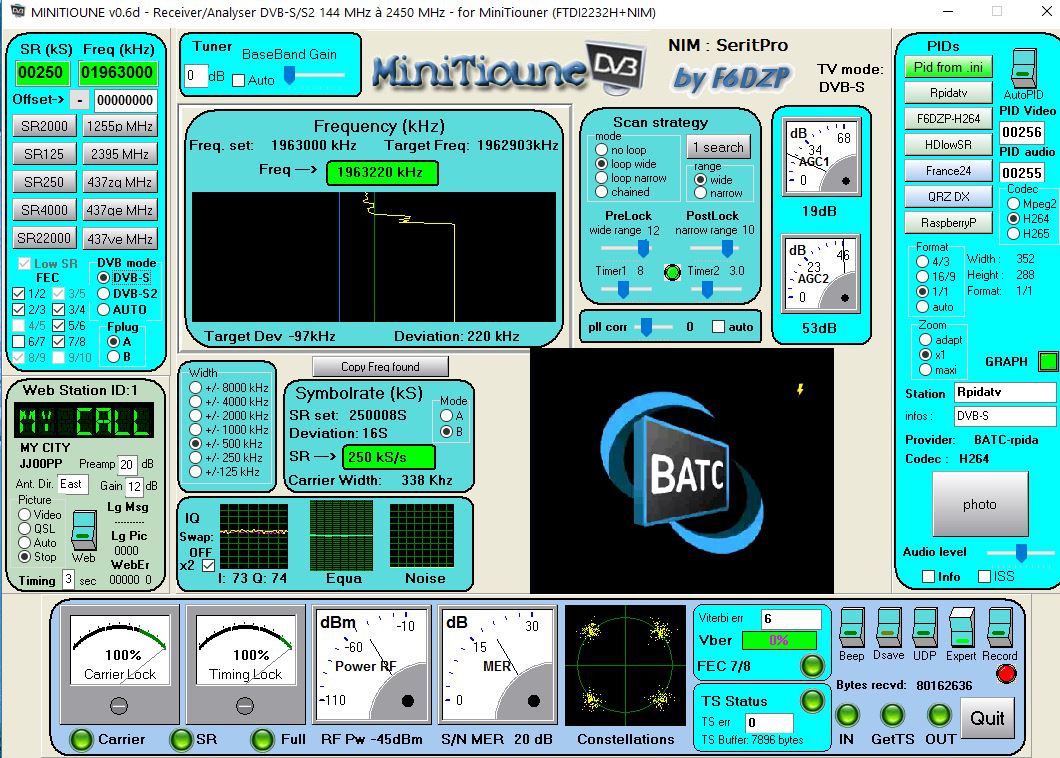The image size is (1060, 758).
Task: Select H265 codec radio button
Action: pyautogui.click(x=1013, y=233)
